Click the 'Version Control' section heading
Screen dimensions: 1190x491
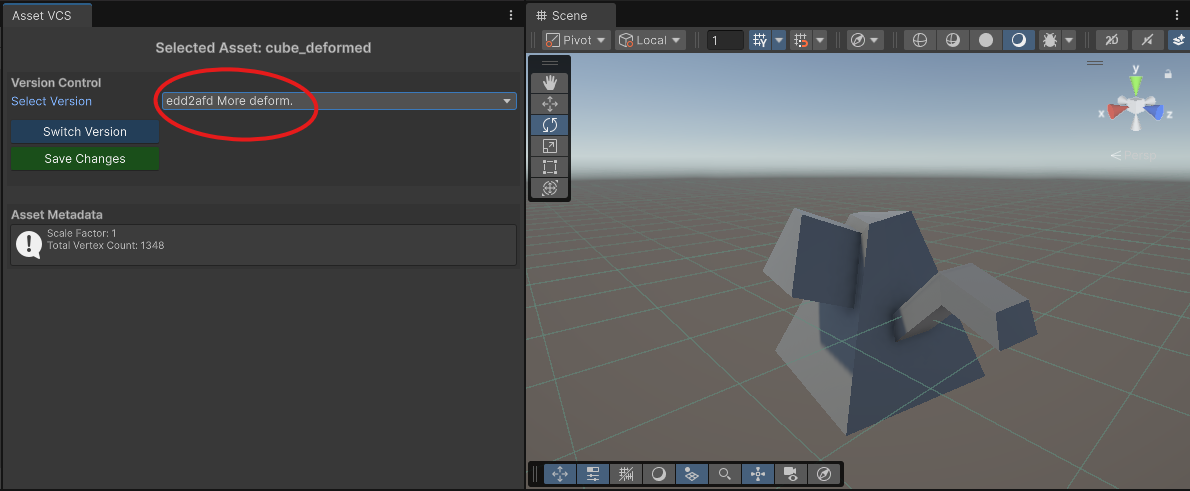56,83
